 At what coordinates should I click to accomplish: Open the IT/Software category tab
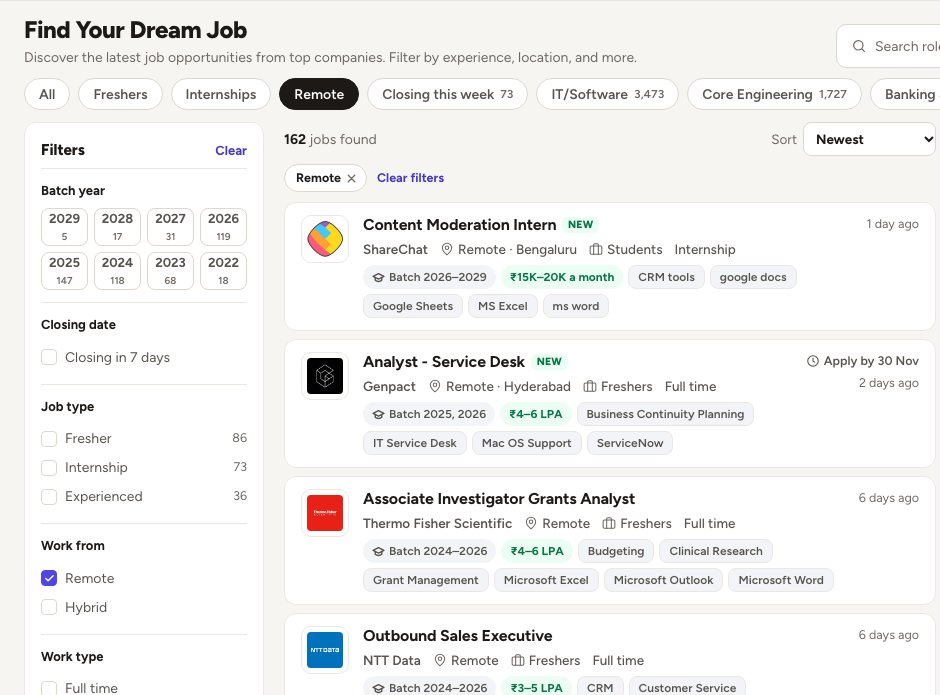coord(607,94)
